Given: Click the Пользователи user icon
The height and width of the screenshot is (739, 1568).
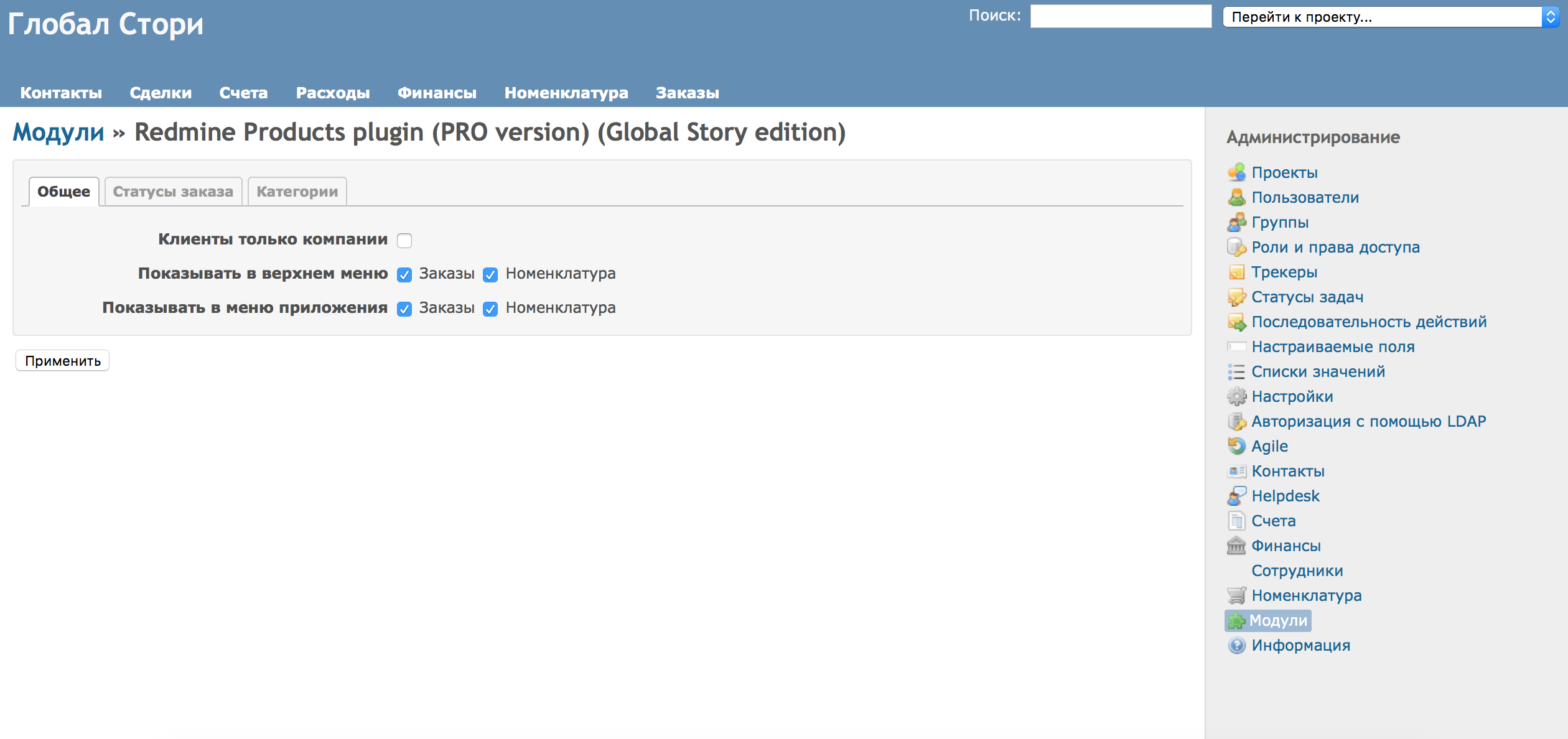Looking at the screenshot, I should (x=1236, y=197).
